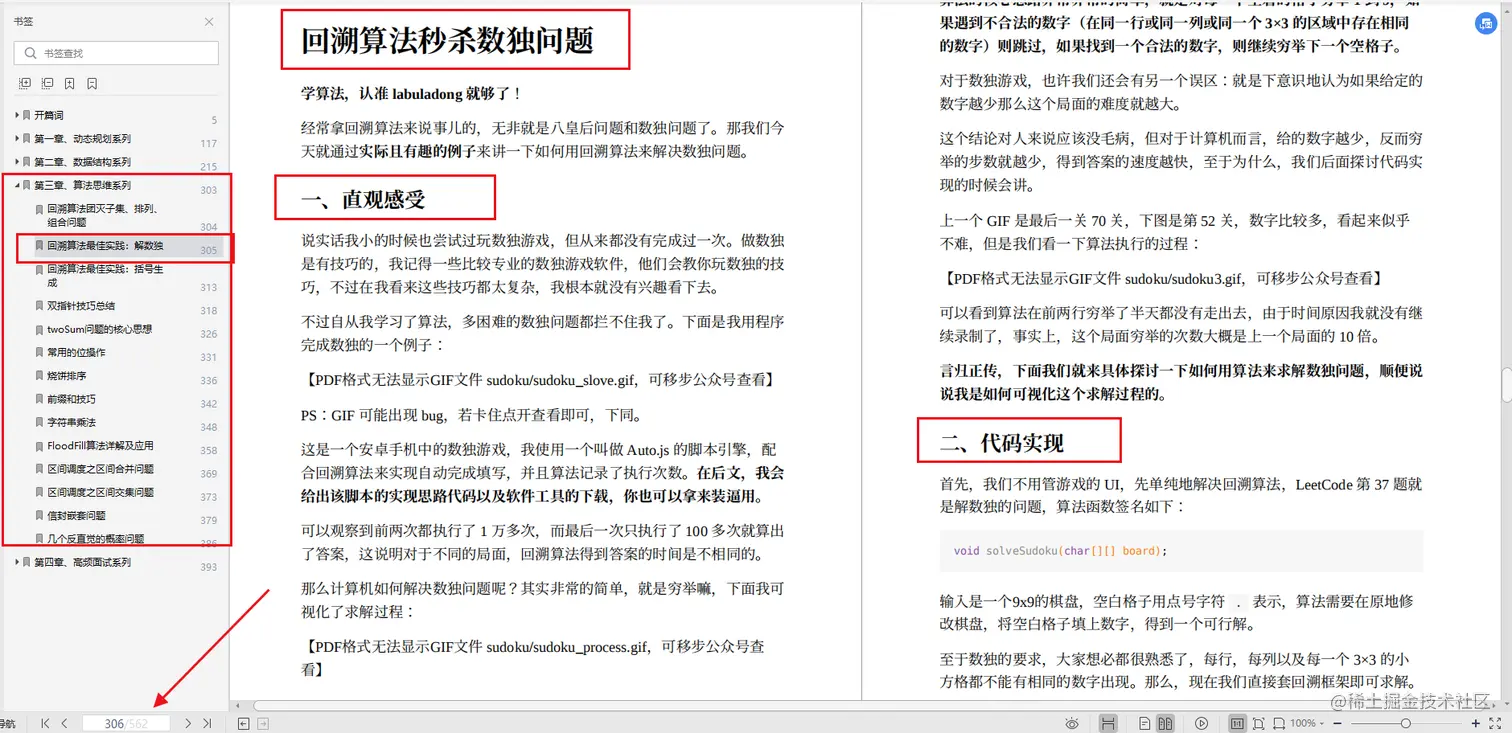Enable eye-protection reading mode
This screenshot has height=733, width=1512.
pos(1072,722)
